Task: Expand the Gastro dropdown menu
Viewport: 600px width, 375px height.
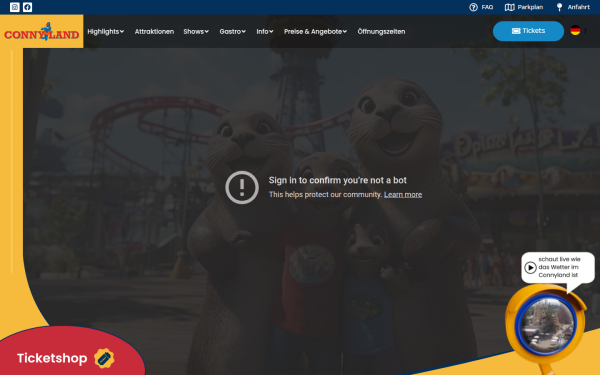Action: (x=232, y=31)
